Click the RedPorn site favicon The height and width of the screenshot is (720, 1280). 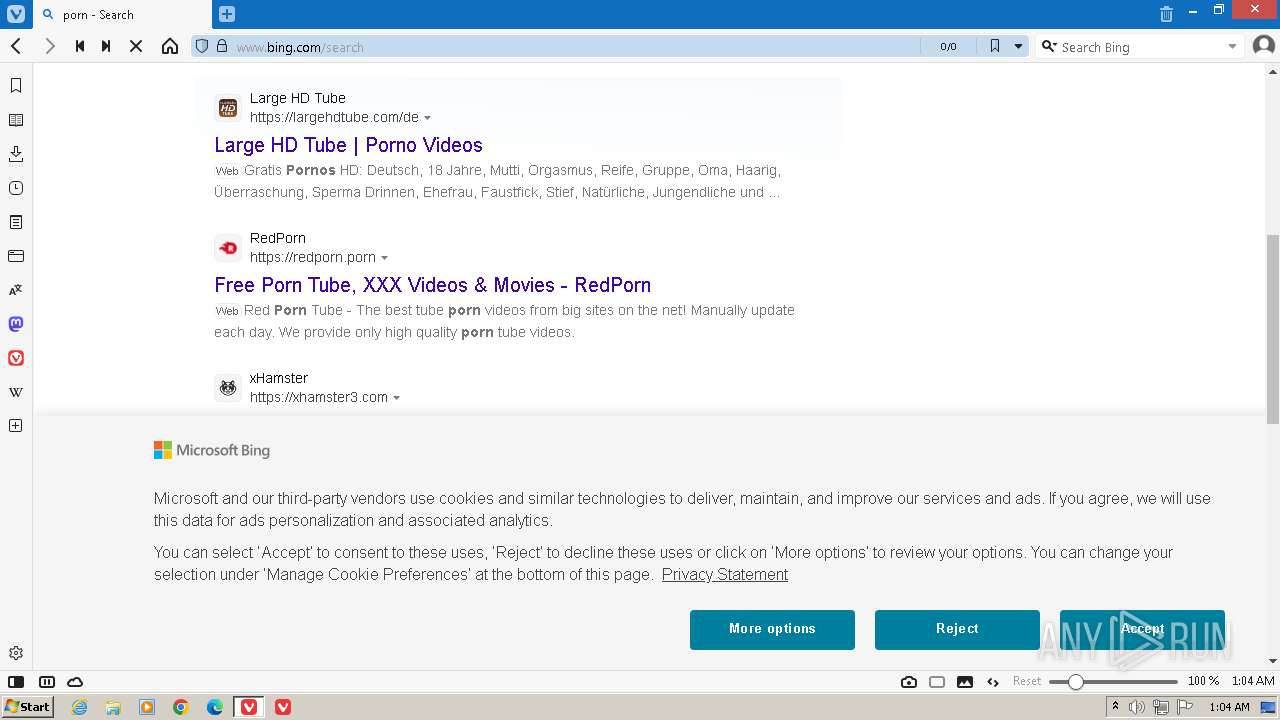(228, 248)
